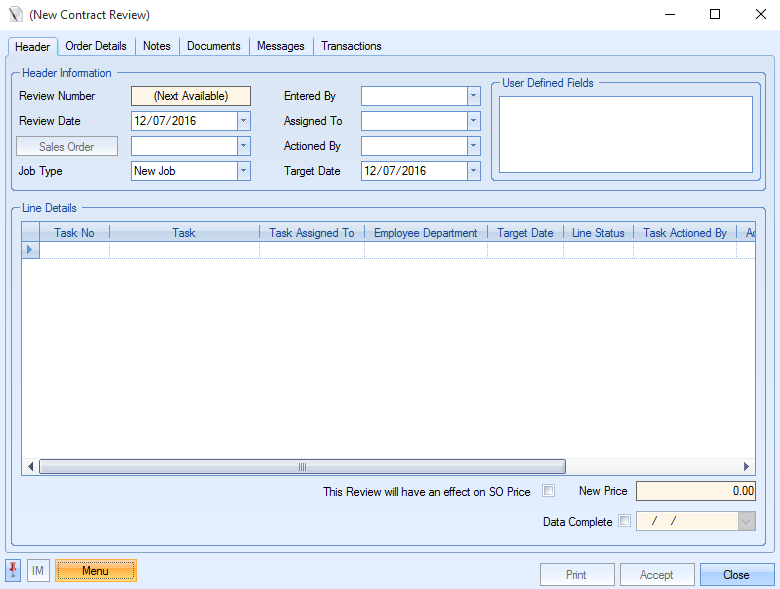
Task: Click the orange Menu button
Action: pyautogui.click(x=96, y=571)
